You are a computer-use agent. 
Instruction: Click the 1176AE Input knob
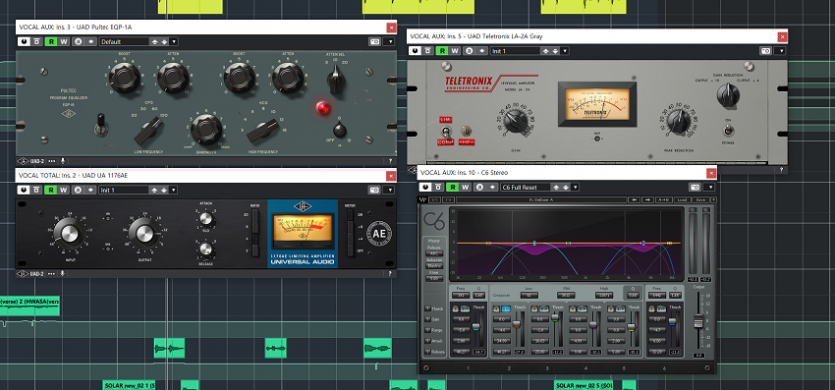tap(69, 233)
